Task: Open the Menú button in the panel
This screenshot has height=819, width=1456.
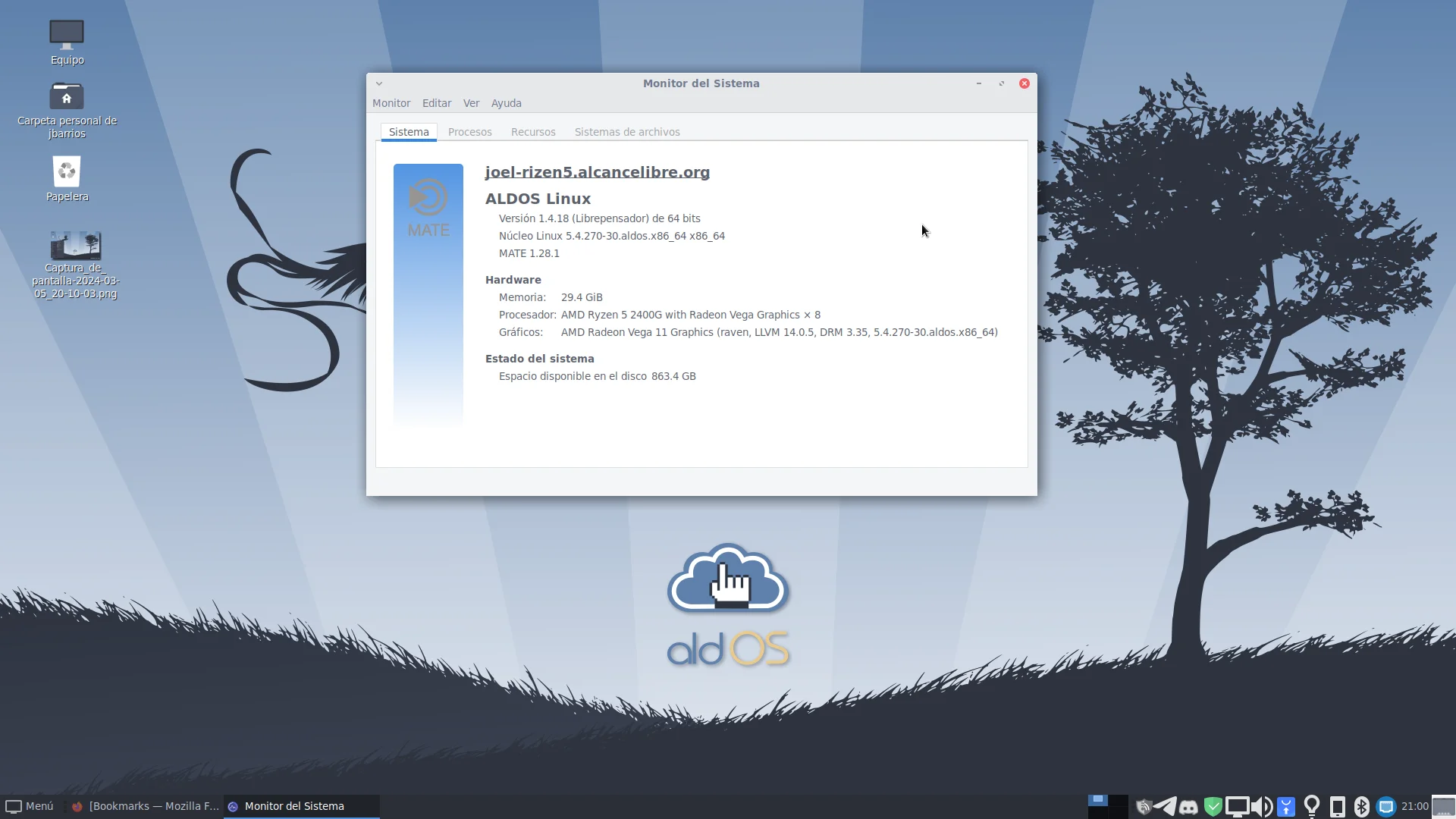Action: click(x=30, y=806)
